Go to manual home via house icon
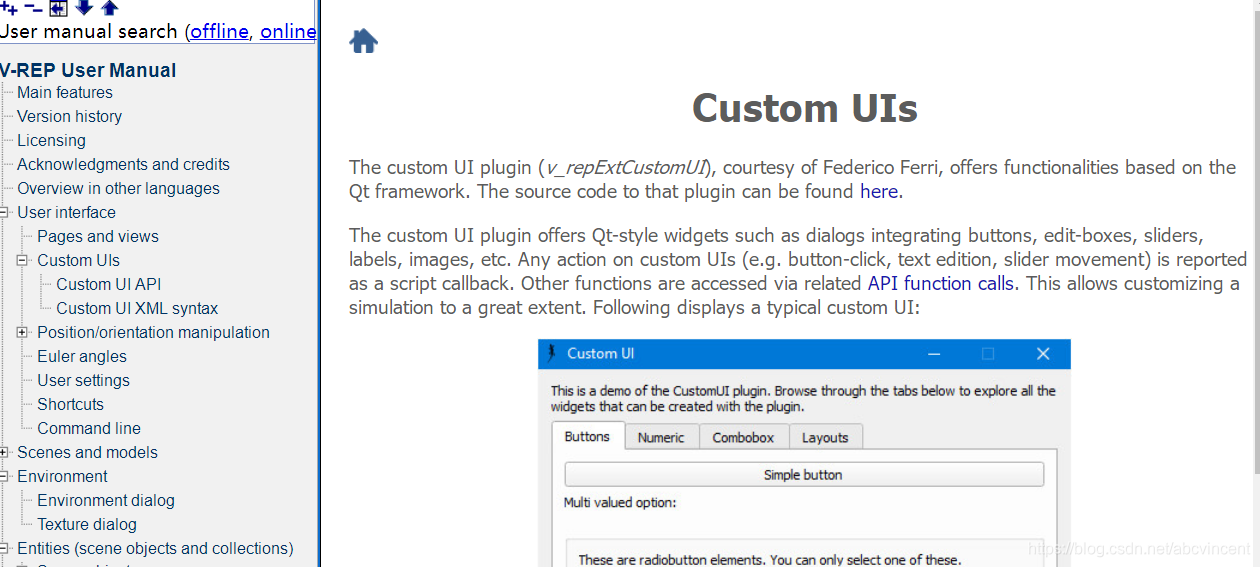The width and height of the screenshot is (1260, 567). pyautogui.click(x=363, y=41)
